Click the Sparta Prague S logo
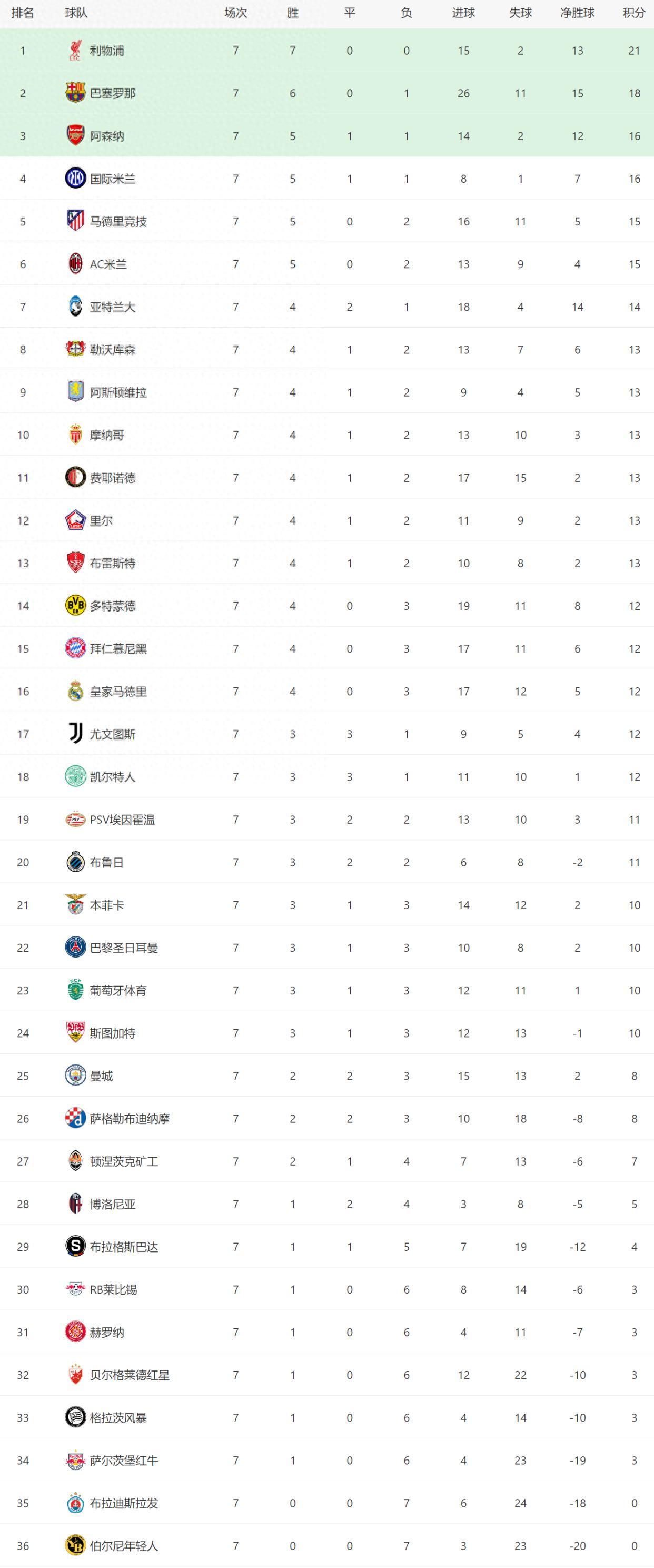The width and height of the screenshot is (654, 1568). [x=75, y=1247]
